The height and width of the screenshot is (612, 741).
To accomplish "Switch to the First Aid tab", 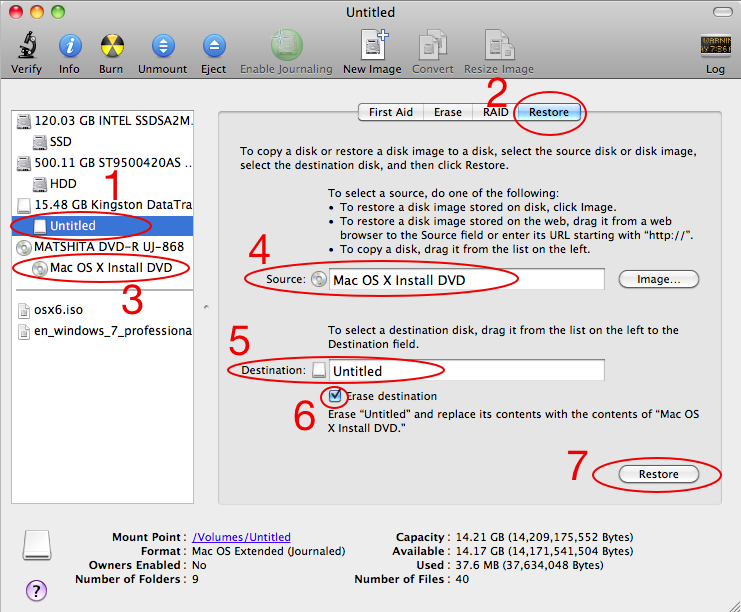I will pos(391,112).
